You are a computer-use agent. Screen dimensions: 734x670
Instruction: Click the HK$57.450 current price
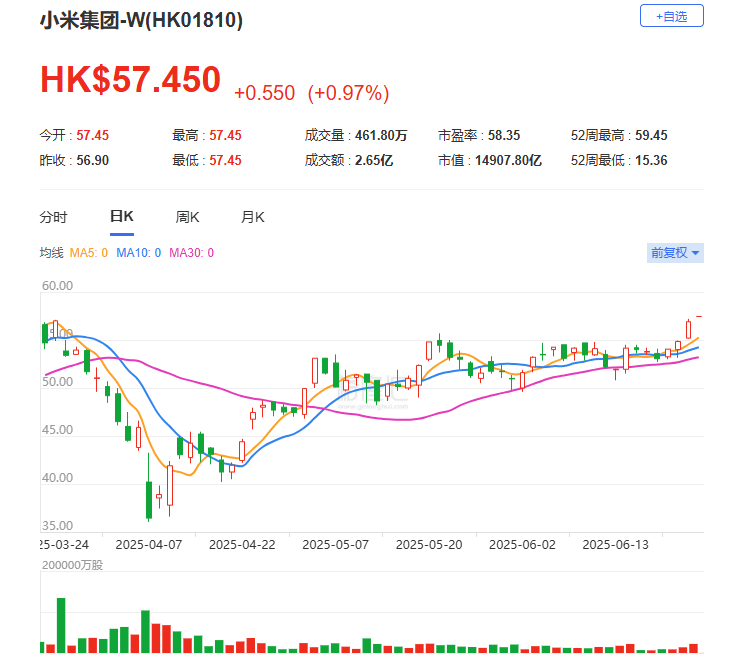130,80
